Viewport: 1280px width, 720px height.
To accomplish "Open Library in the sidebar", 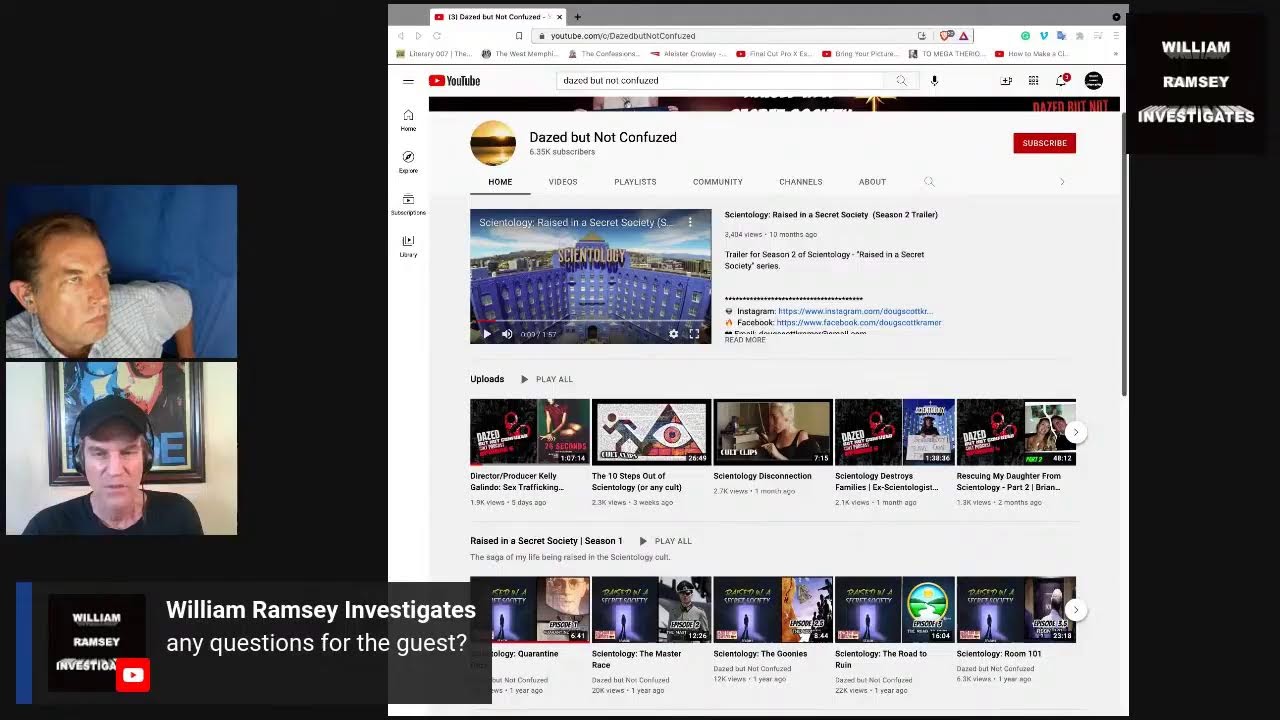I will [408, 245].
